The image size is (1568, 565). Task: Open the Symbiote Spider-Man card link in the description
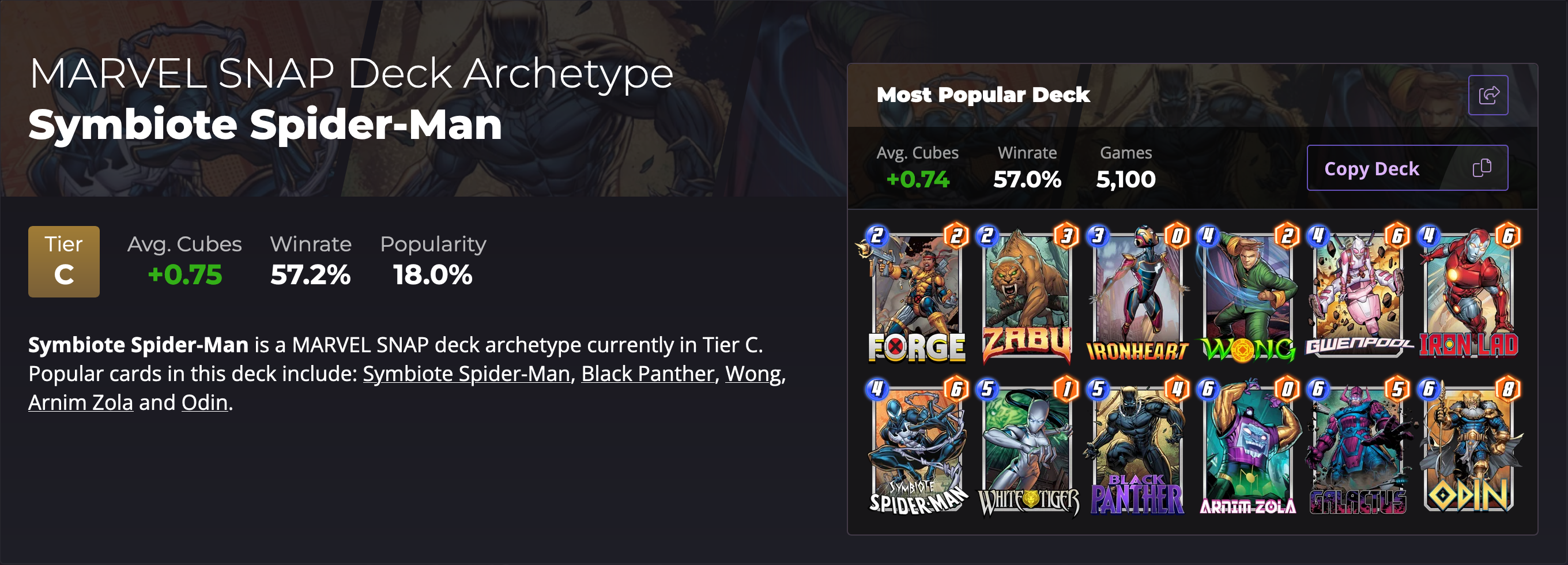coord(466,373)
